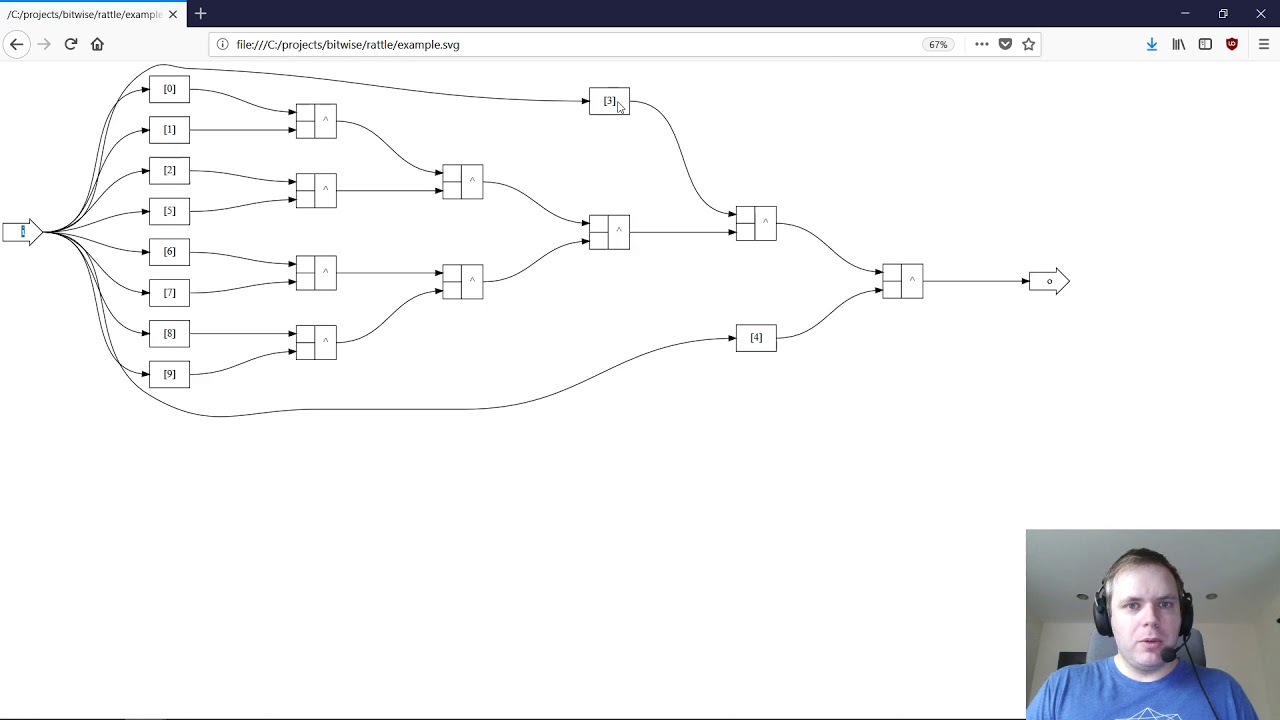The width and height of the screenshot is (1280, 720).
Task: Click XOR gate fed by [6] and [7]
Action: [316, 272]
